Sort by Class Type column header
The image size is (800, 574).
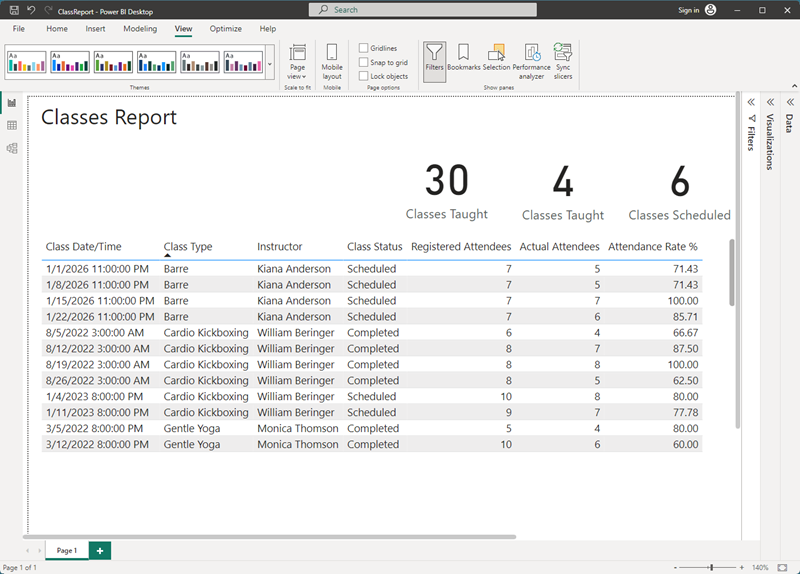188,246
